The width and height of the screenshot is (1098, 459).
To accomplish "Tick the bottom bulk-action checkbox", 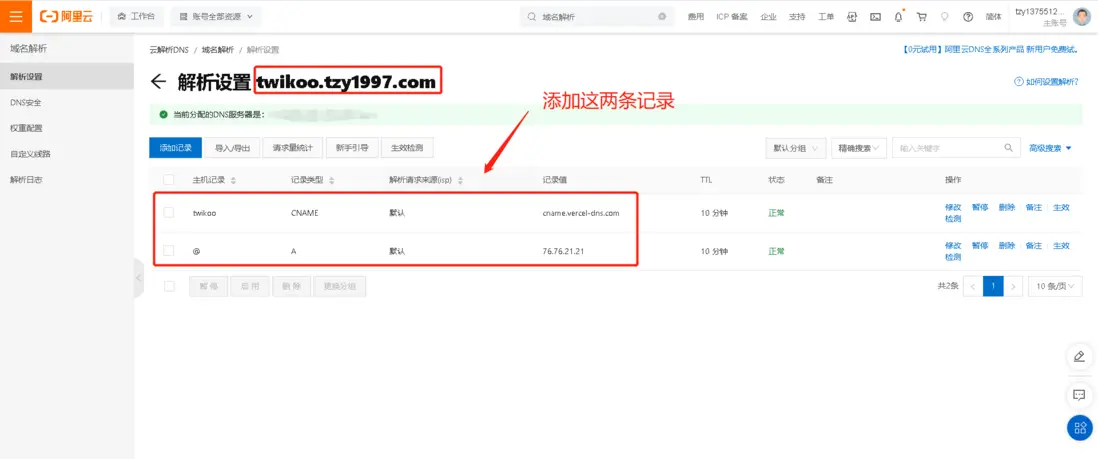I will pos(169,286).
